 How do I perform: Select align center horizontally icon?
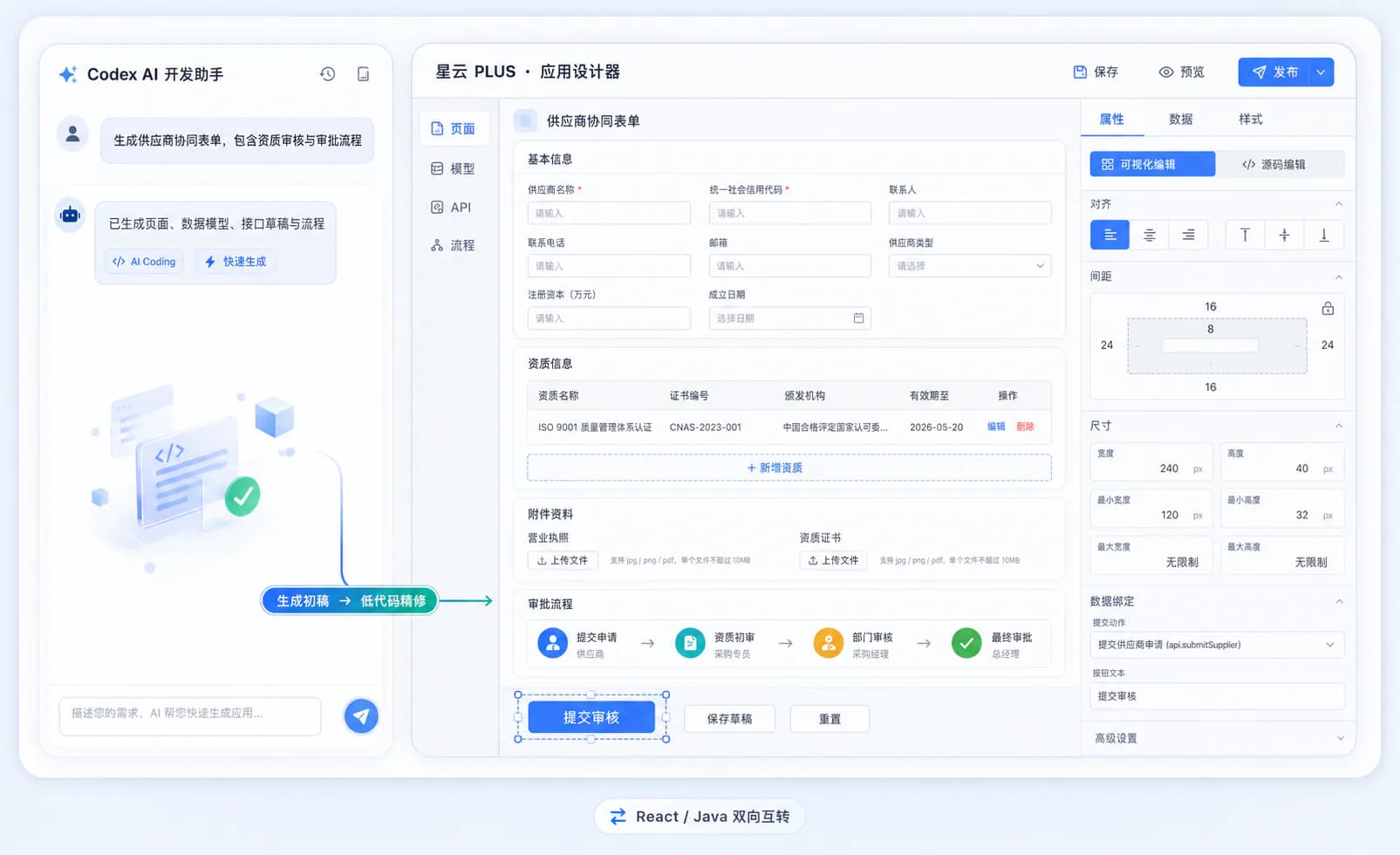click(1150, 235)
